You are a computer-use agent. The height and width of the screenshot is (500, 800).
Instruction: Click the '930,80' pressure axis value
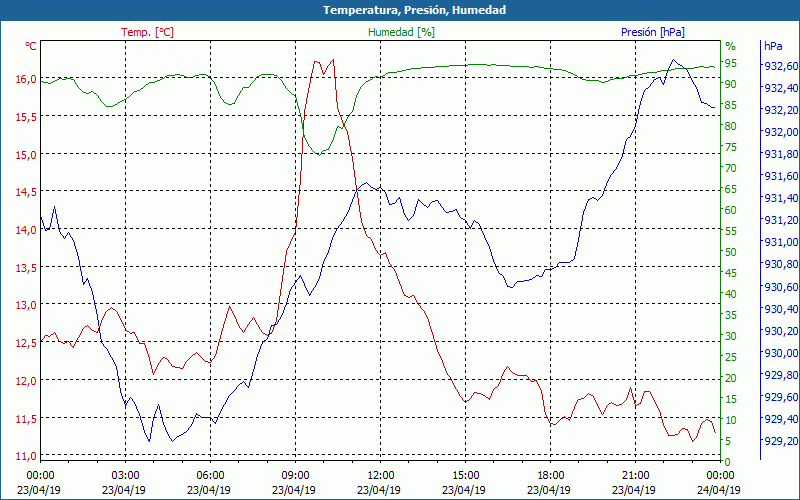point(781,264)
